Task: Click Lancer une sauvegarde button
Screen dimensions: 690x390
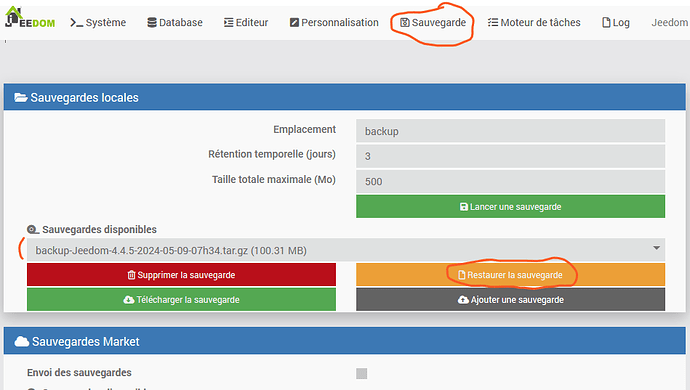Action: point(510,206)
